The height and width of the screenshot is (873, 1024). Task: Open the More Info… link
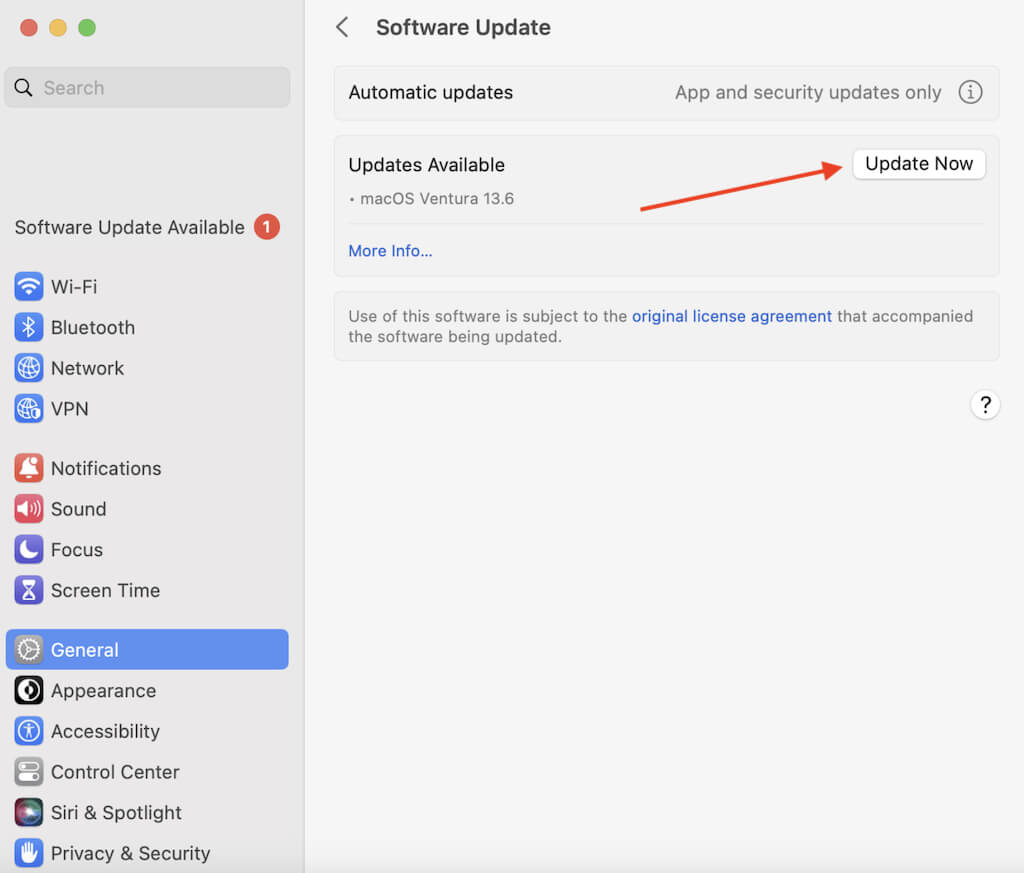[x=391, y=251]
